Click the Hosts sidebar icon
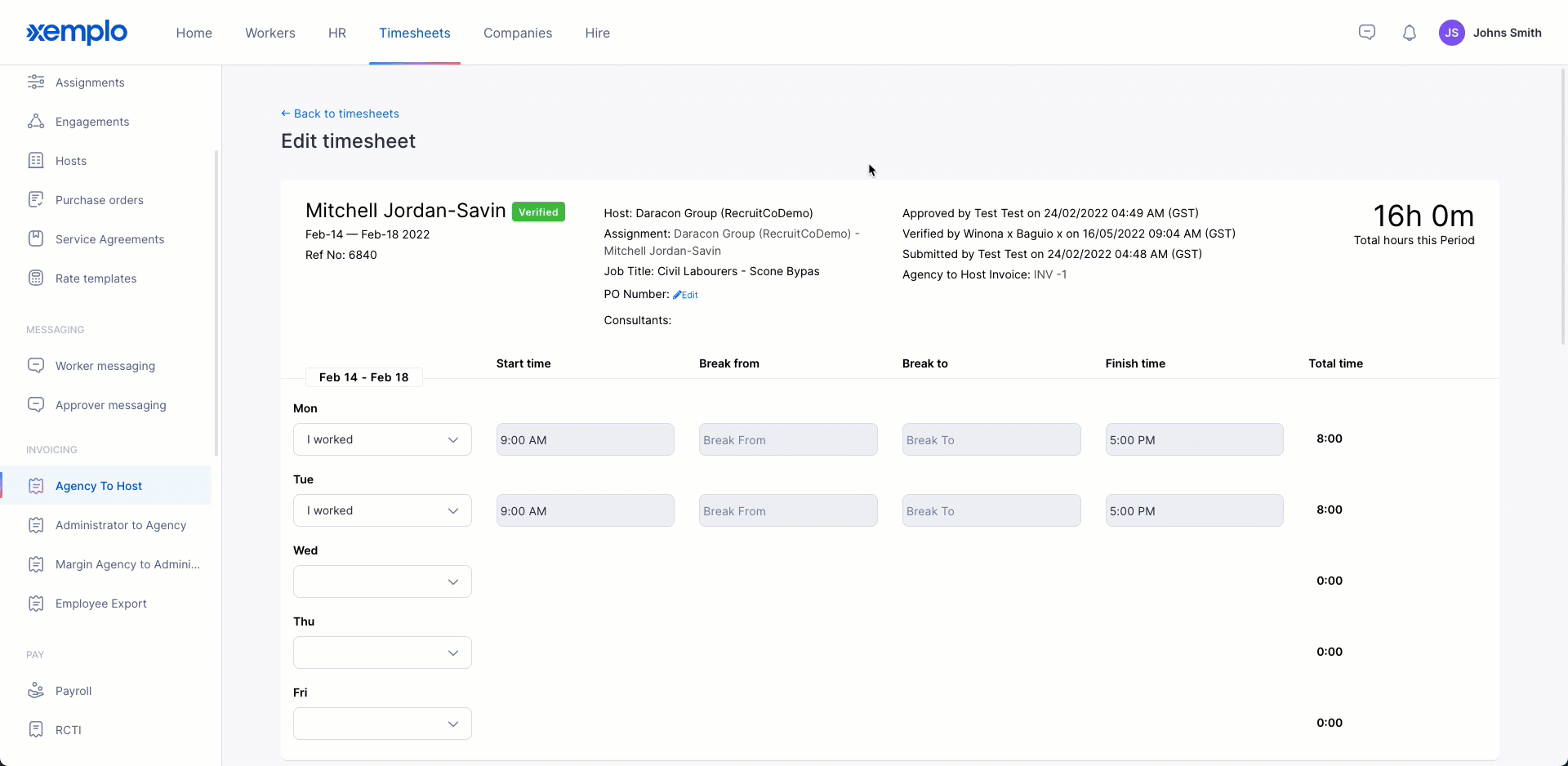1568x766 pixels. tap(36, 161)
